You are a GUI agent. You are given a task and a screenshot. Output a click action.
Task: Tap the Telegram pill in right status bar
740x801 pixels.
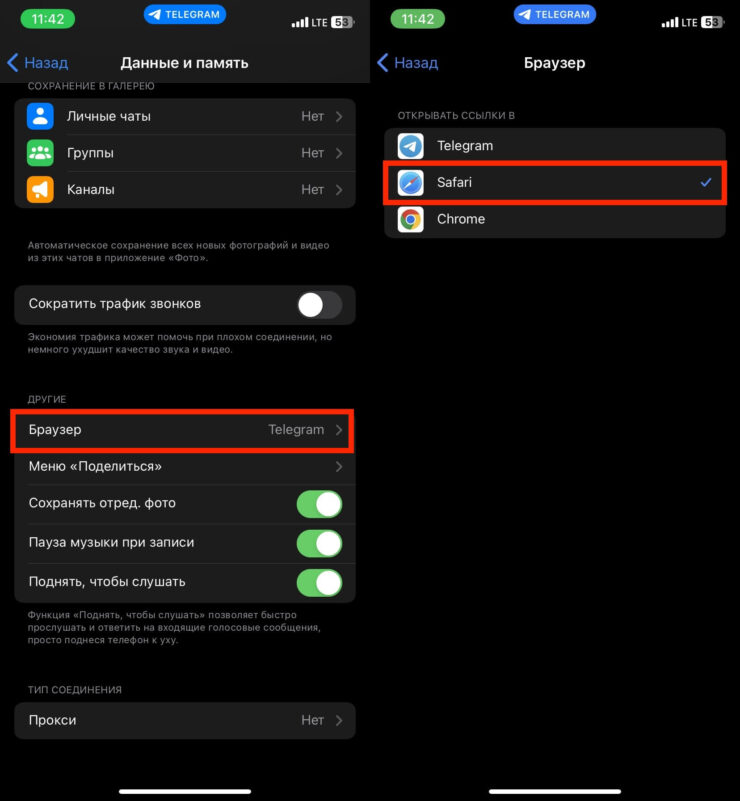click(x=555, y=14)
